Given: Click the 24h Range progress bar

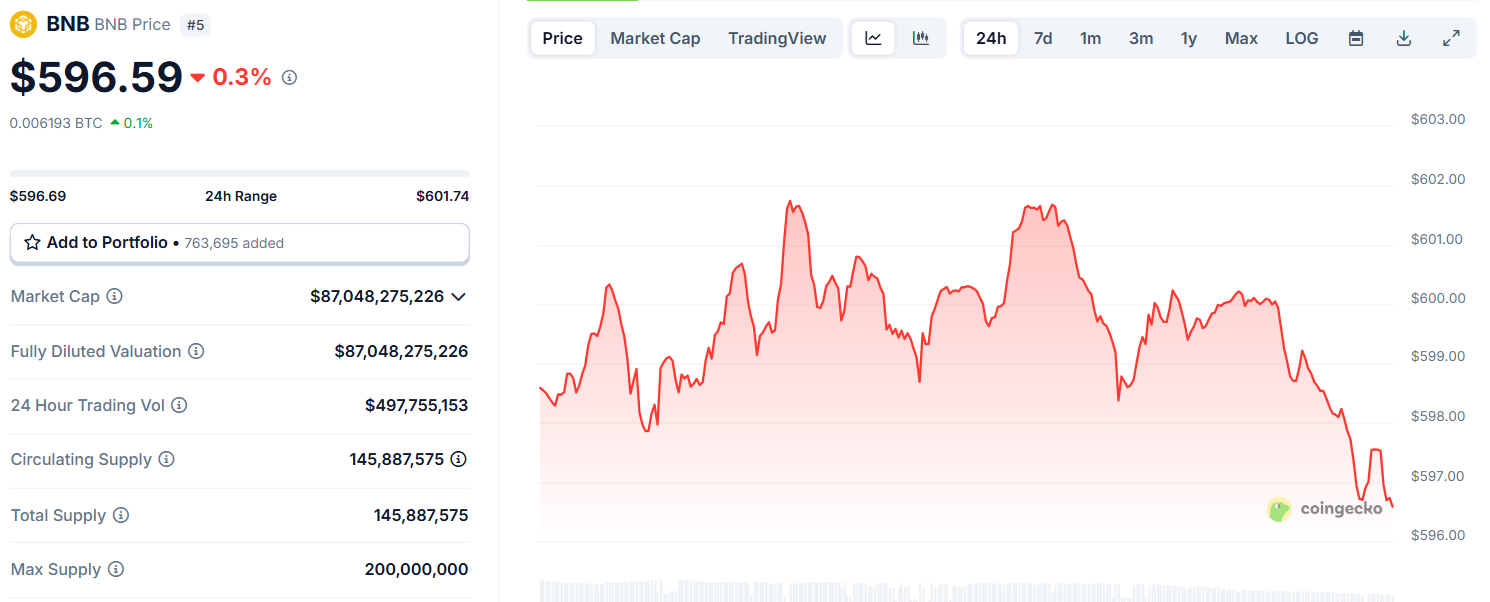Looking at the screenshot, I should click(239, 173).
